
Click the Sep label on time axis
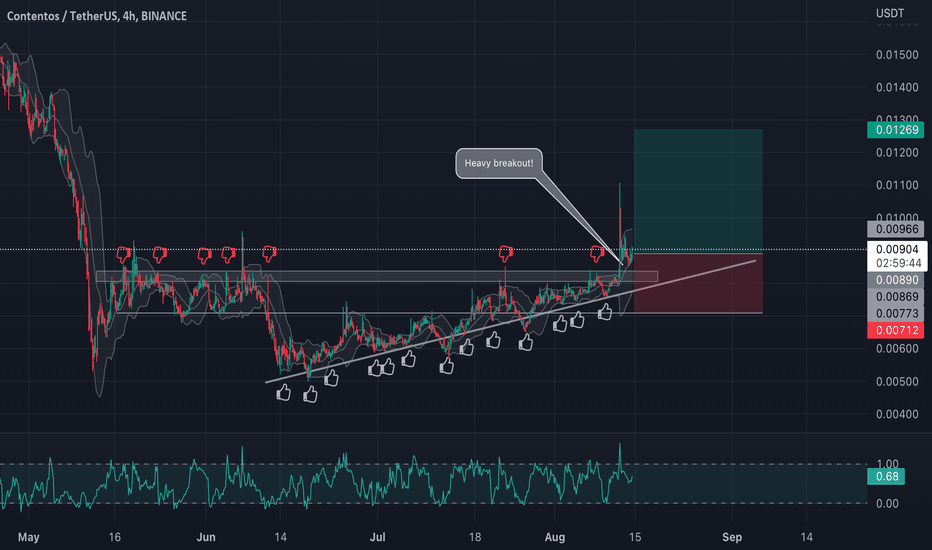click(x=732, y=538)
